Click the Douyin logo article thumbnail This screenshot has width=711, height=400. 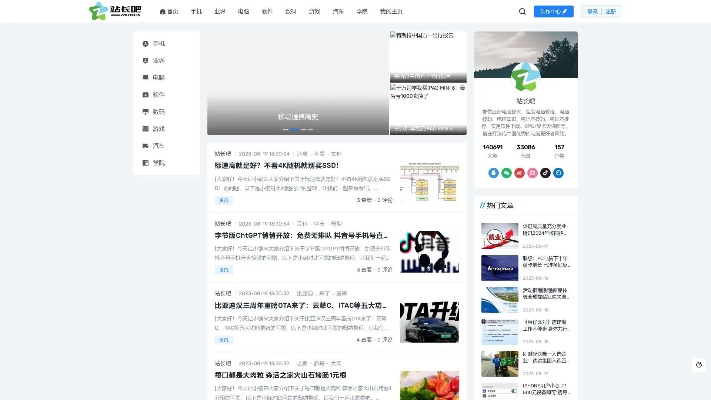coord(429,252)
